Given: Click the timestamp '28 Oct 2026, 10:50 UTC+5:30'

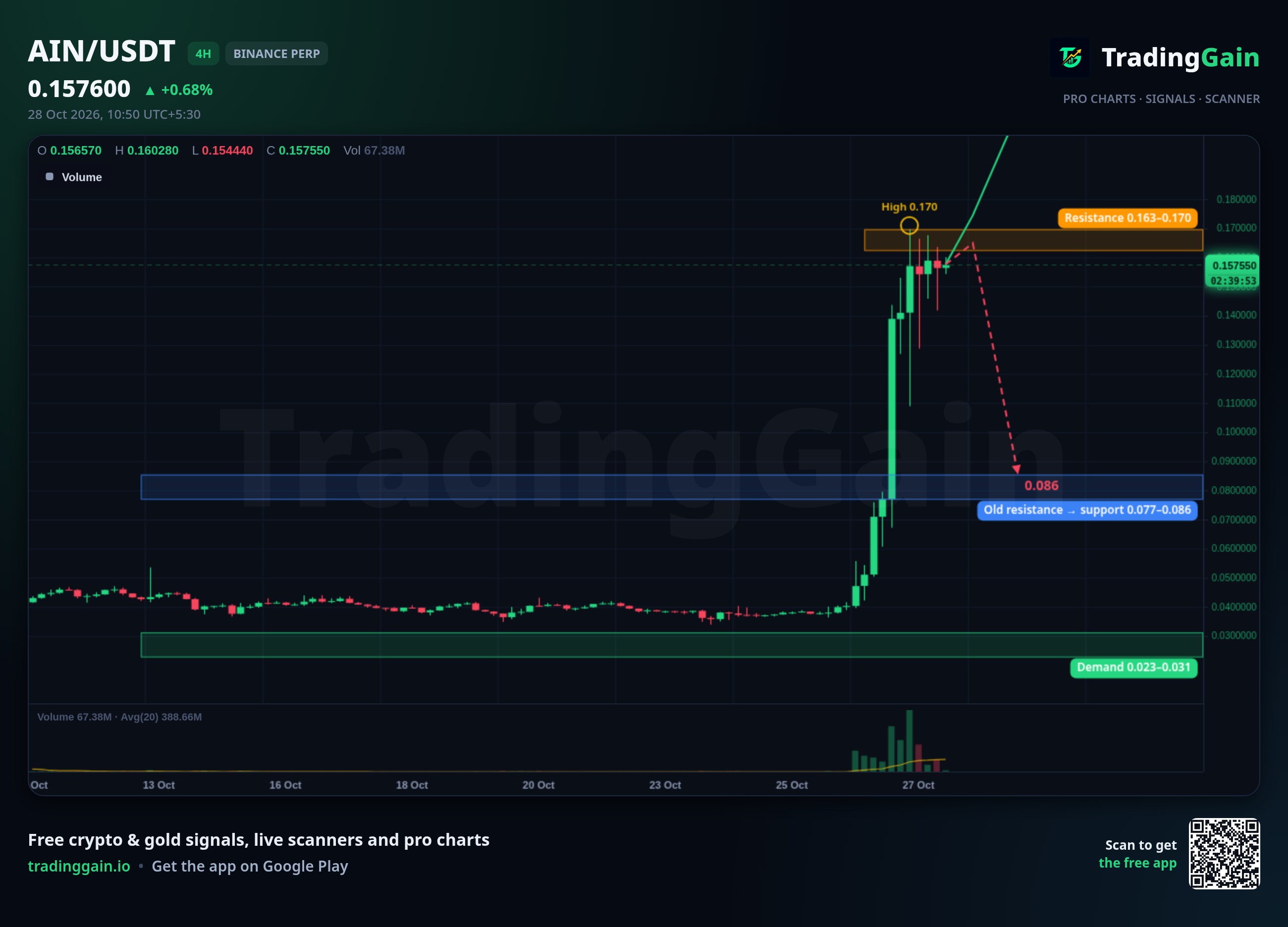Looking at the screenshot, I should click(x=114, y=114).
